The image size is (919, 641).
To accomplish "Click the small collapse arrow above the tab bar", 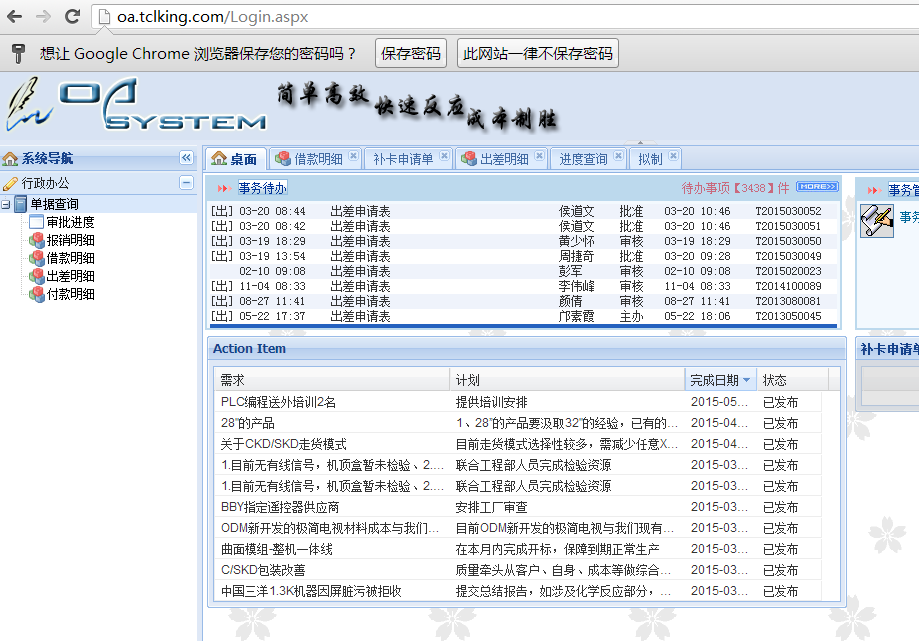I will [x=640, y=142].
